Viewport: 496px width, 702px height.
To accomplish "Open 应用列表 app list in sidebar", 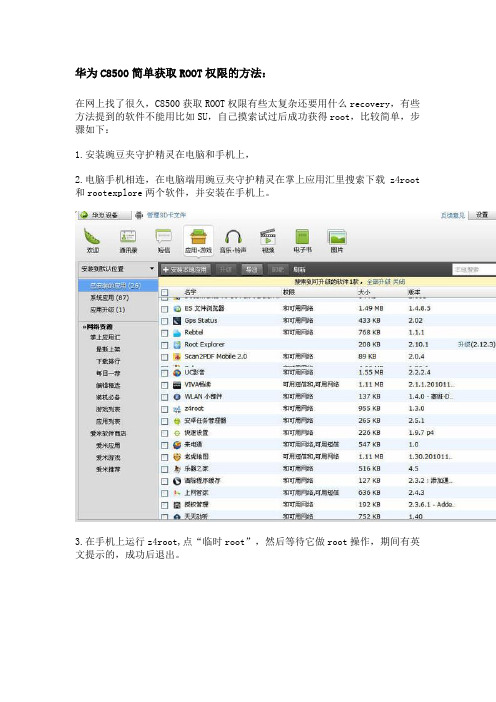I will coord(107,421).
